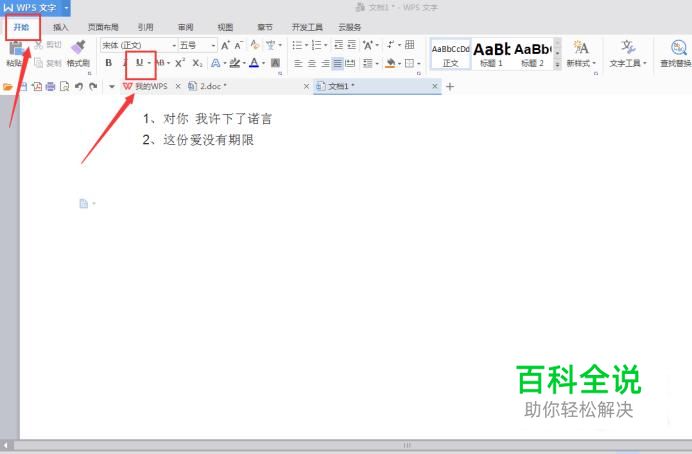Select the 标题 1 style
The image size is (692, 454).
[x=491, y=55]
